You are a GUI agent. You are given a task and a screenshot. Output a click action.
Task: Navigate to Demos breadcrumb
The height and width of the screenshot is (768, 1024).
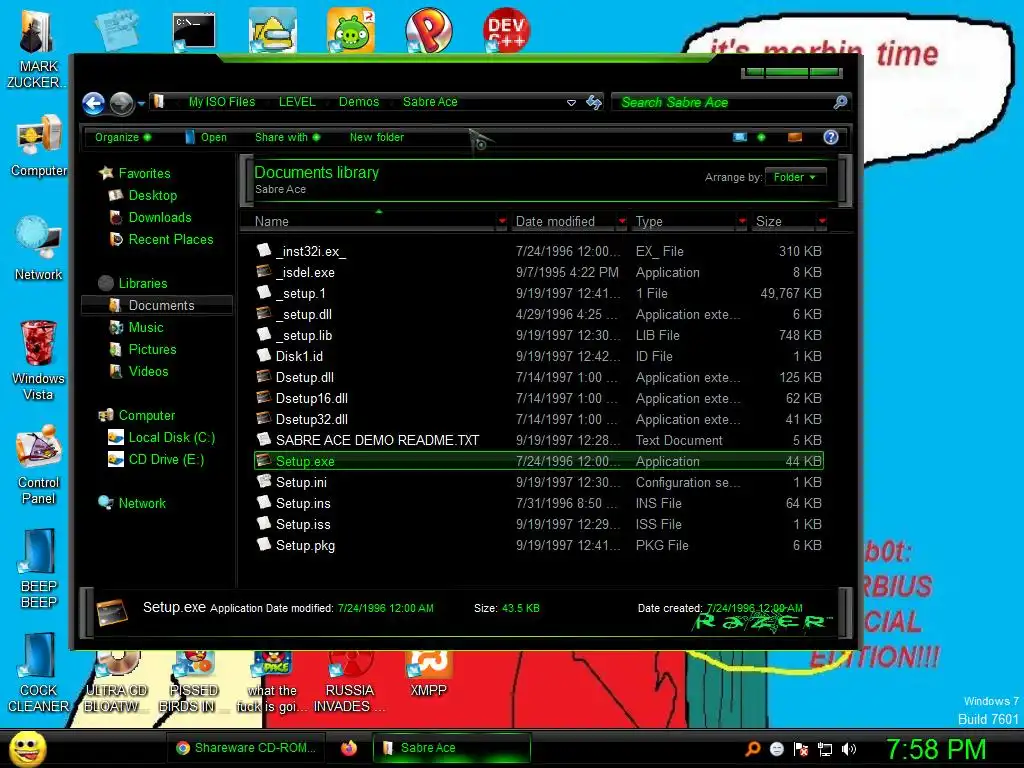[359, 102]
